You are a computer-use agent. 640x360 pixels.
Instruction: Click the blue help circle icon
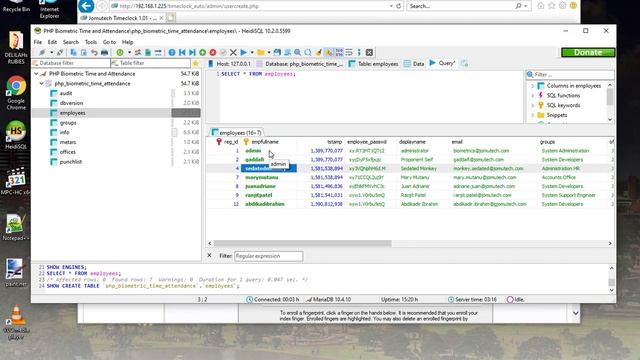click(172, 52)
